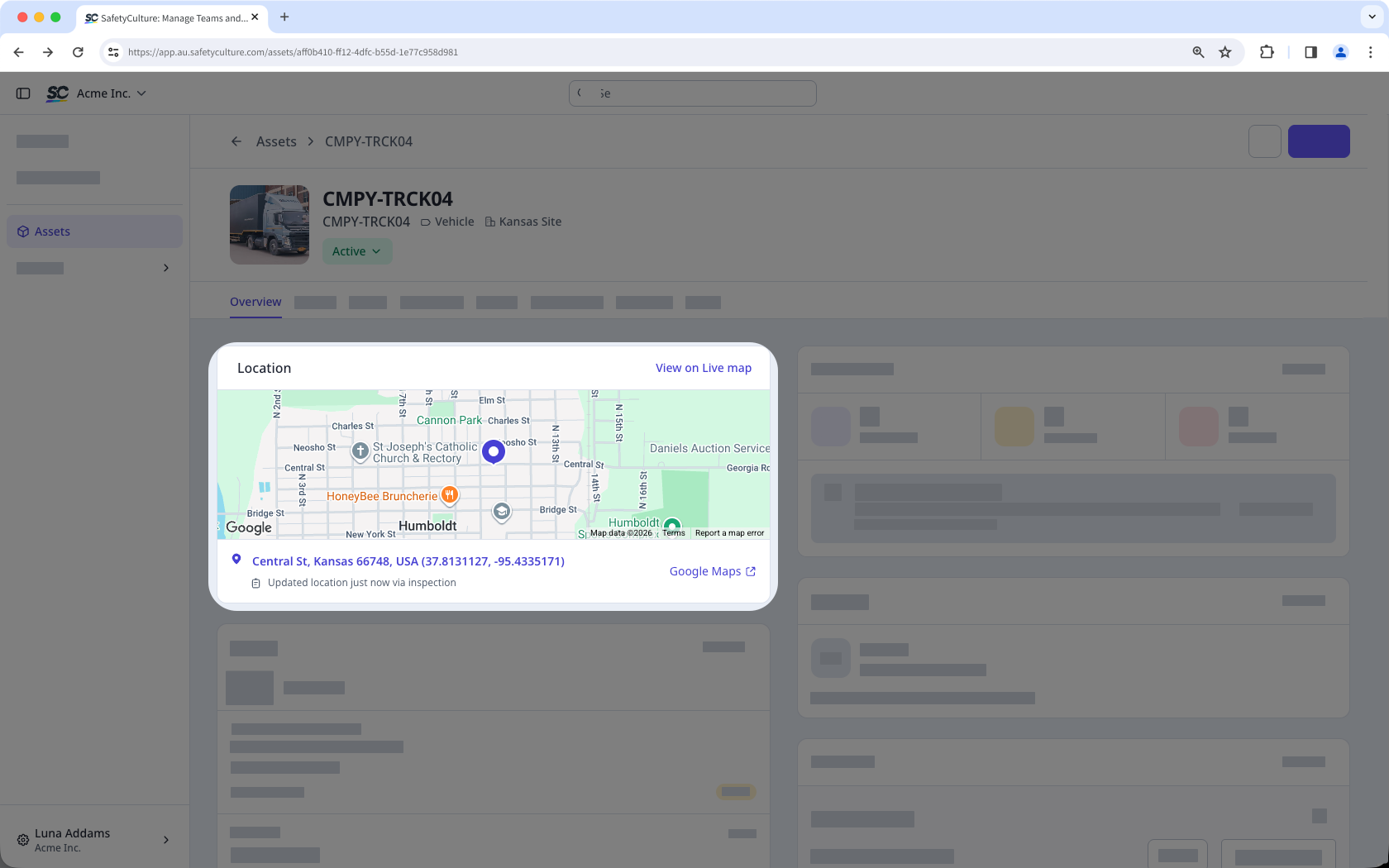Switch to the Overview tab
Viewport: 1389px width, 868px height.
[255, 302]
